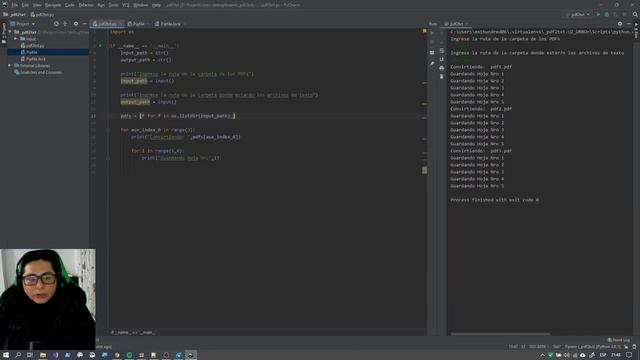Click the Python interpreter entry in the status bar
Viewport: 640px width, 360px height.
[x=592, y=347]
